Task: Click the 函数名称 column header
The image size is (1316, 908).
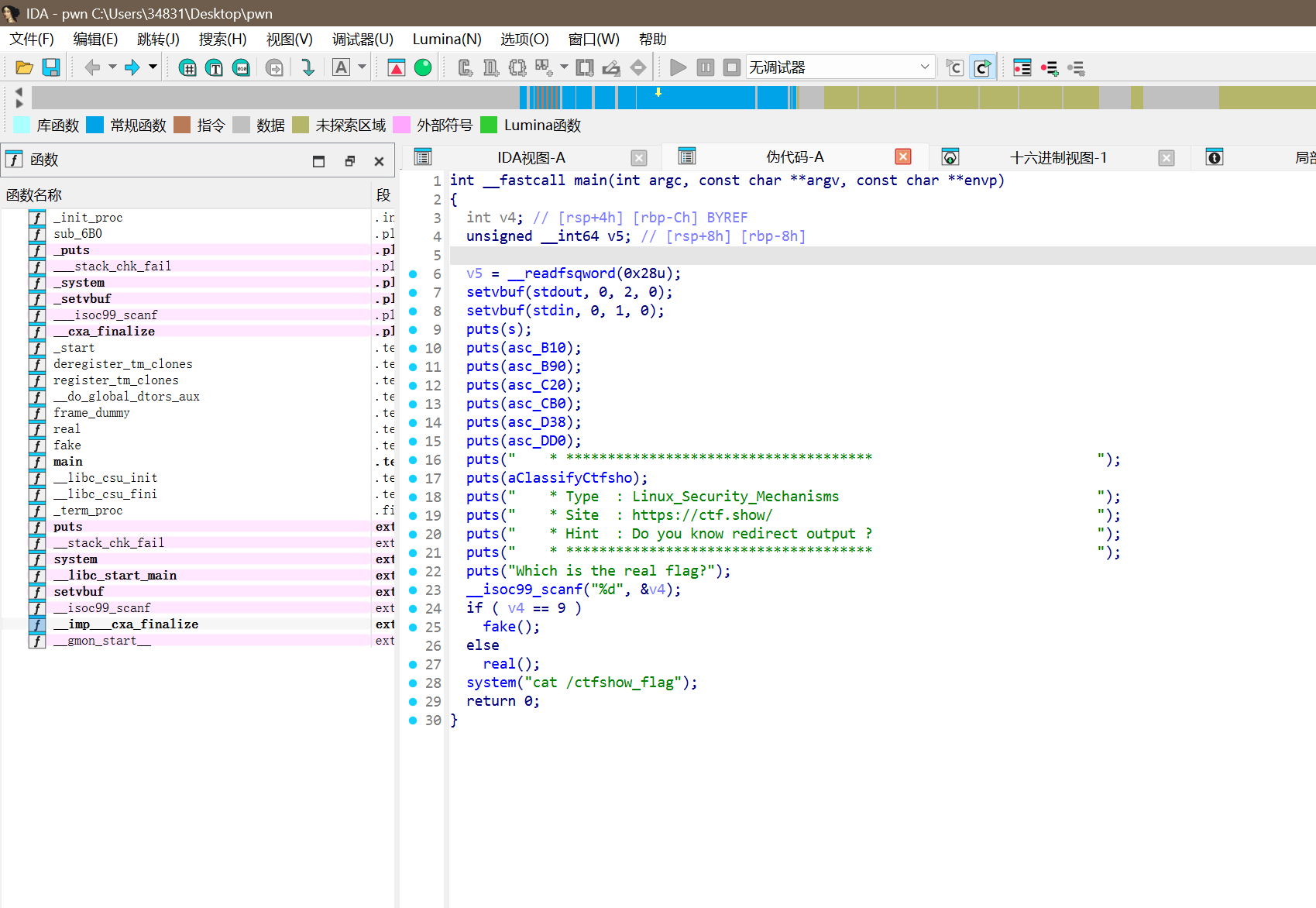Action: [186, 195]
